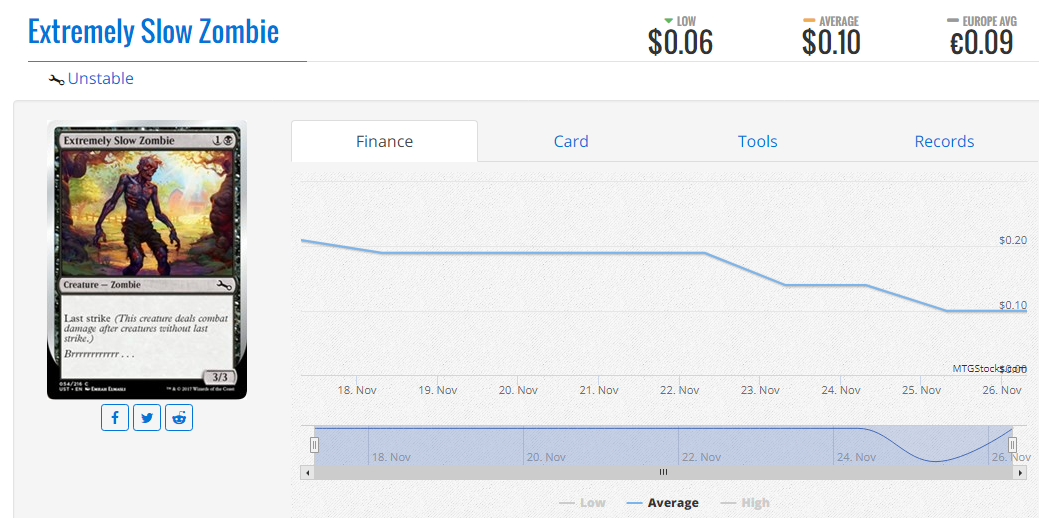This screenshot has height=518, width=1039.
Task: Switch to the Card tab
Action: (571, 141)
